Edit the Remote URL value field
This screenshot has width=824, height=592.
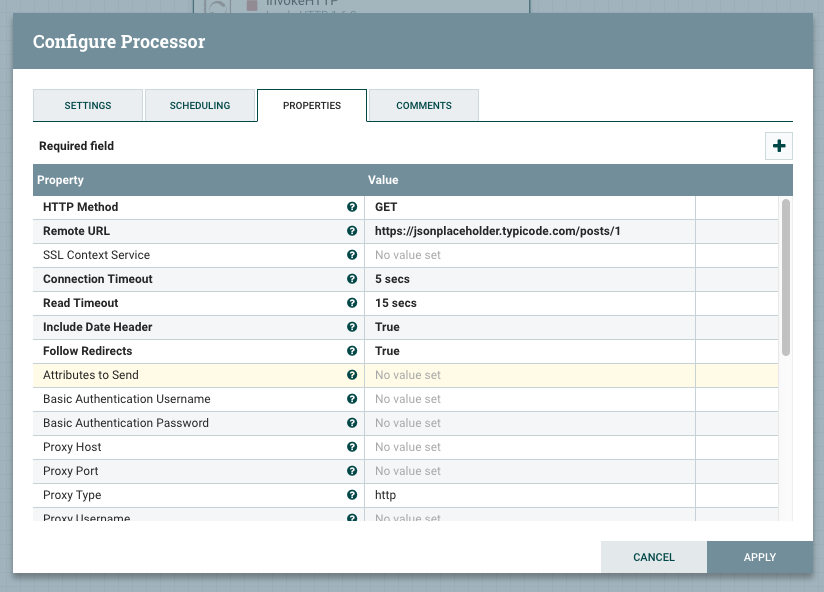pos(530,231)
